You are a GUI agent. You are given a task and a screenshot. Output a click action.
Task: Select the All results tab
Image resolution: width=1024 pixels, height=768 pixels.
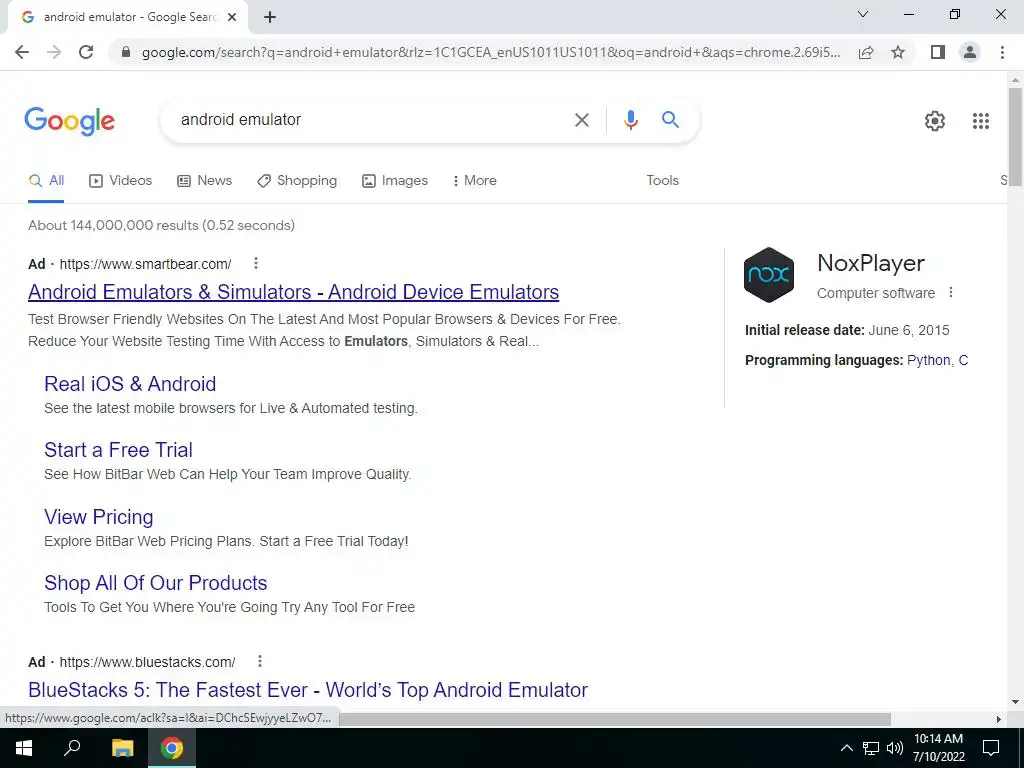coord(46,181)
